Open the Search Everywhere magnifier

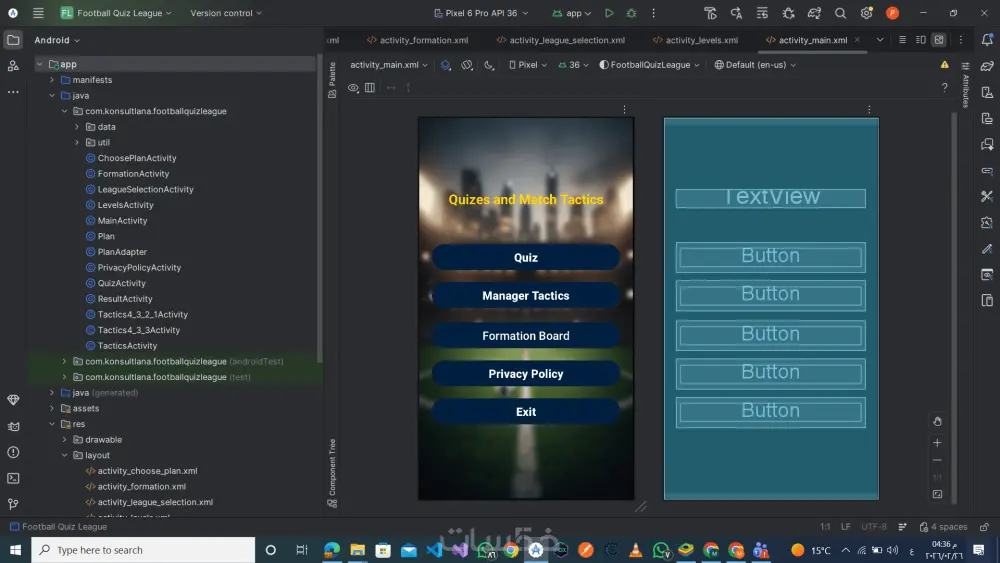840,13
